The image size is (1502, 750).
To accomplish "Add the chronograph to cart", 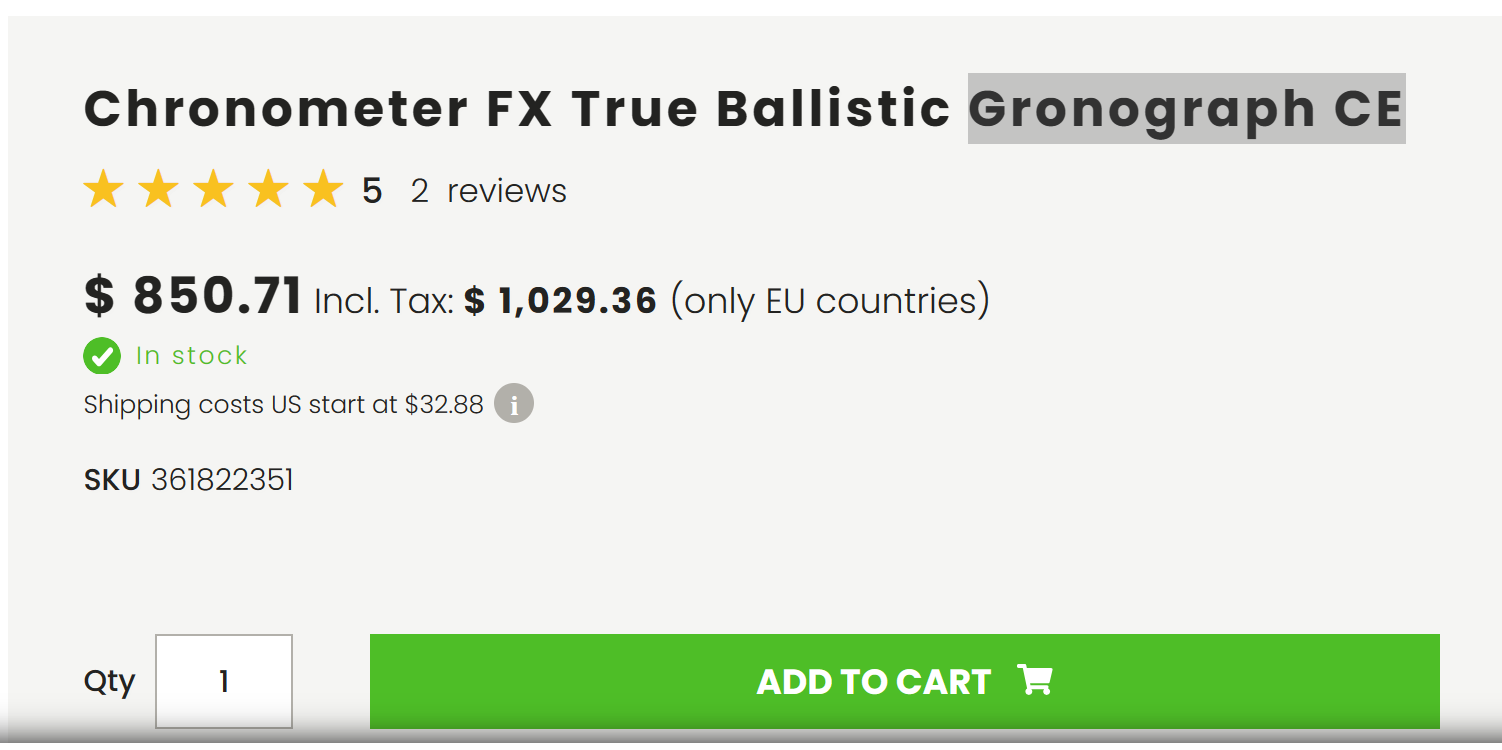I will pos(905,681).
